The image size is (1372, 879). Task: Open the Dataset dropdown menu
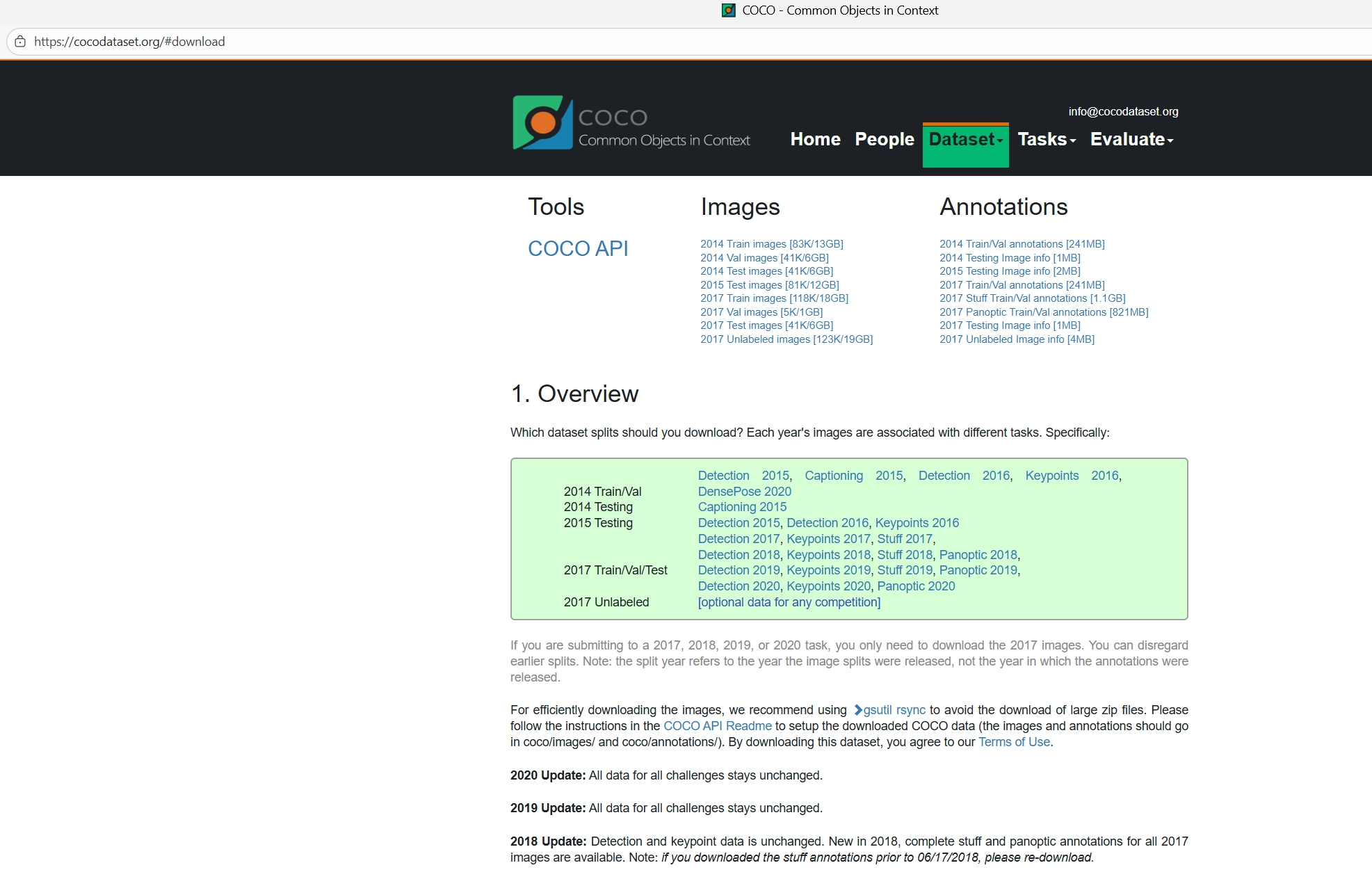965,140
